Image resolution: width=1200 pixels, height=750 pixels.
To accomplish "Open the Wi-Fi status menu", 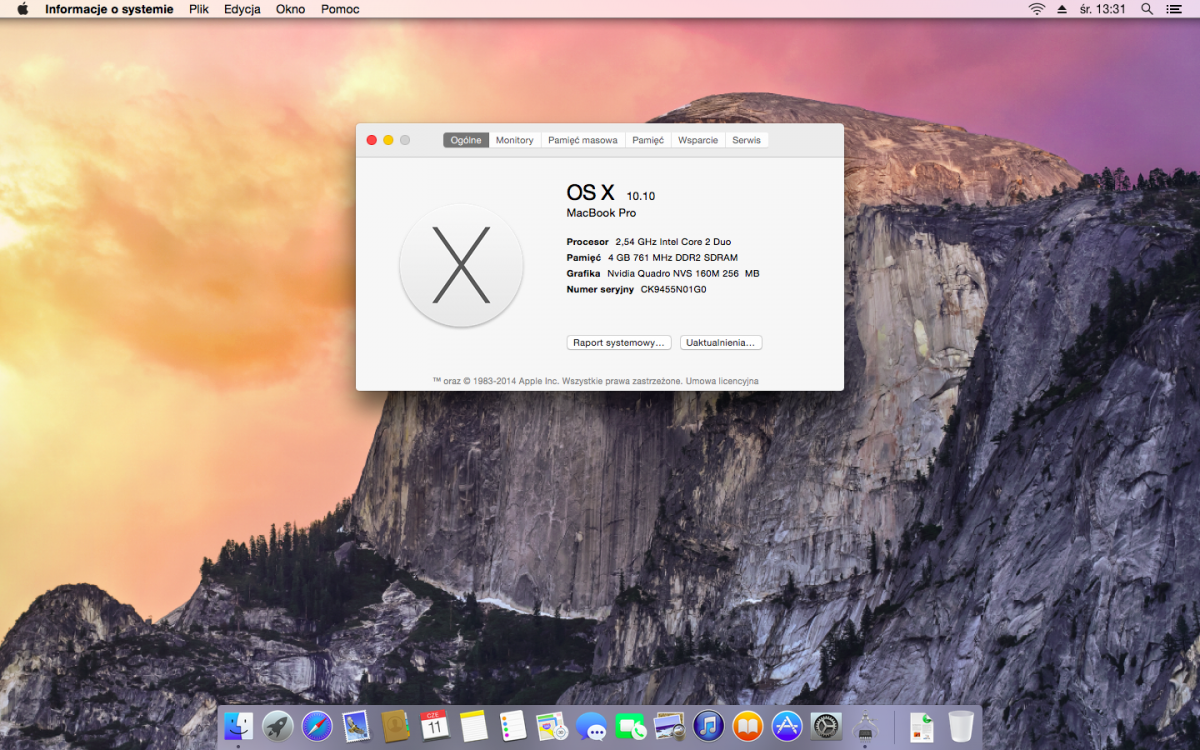I will pos(1036,9).
